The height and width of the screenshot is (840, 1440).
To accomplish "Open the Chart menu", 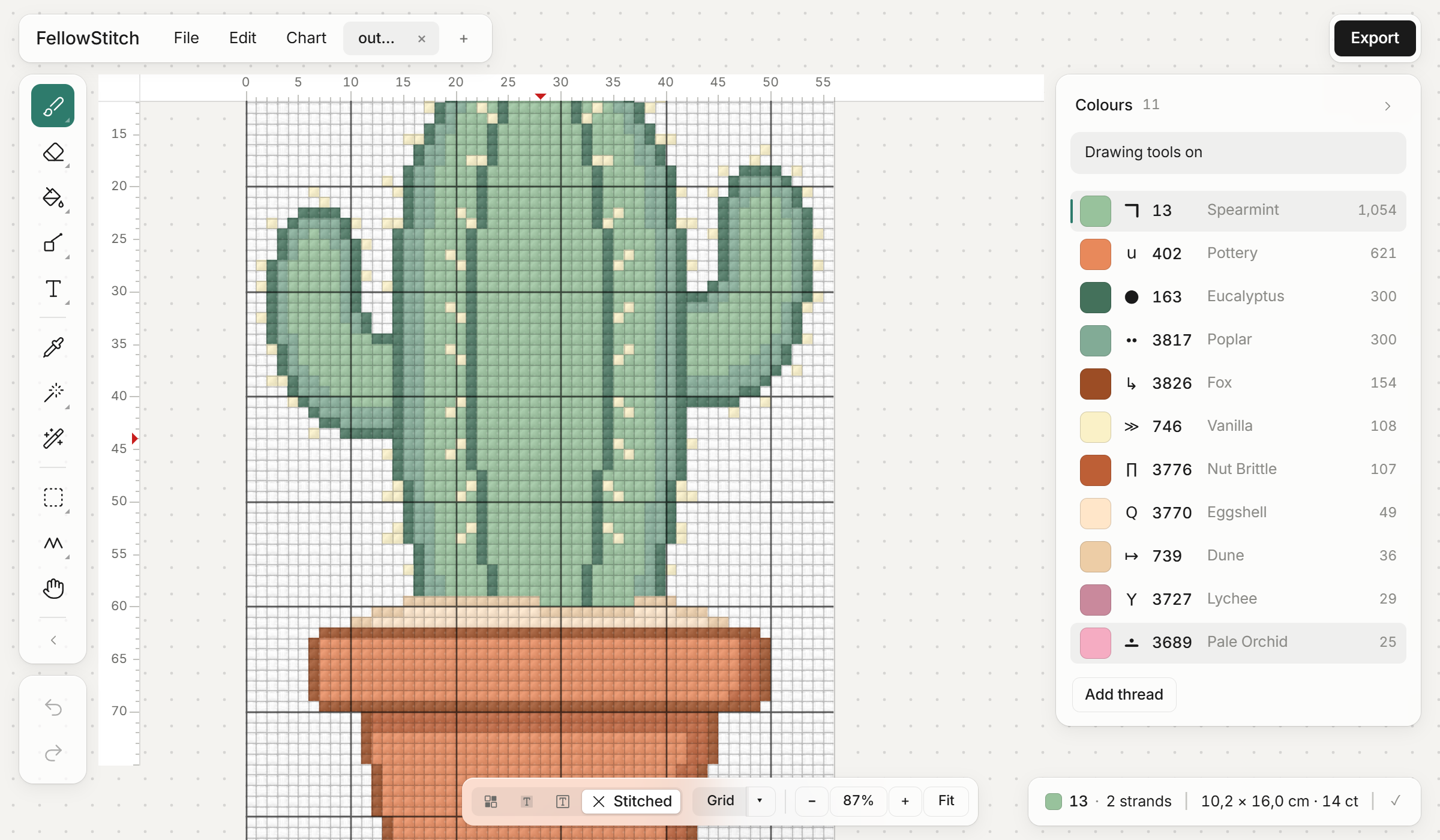I will click(x=306, y=38).
